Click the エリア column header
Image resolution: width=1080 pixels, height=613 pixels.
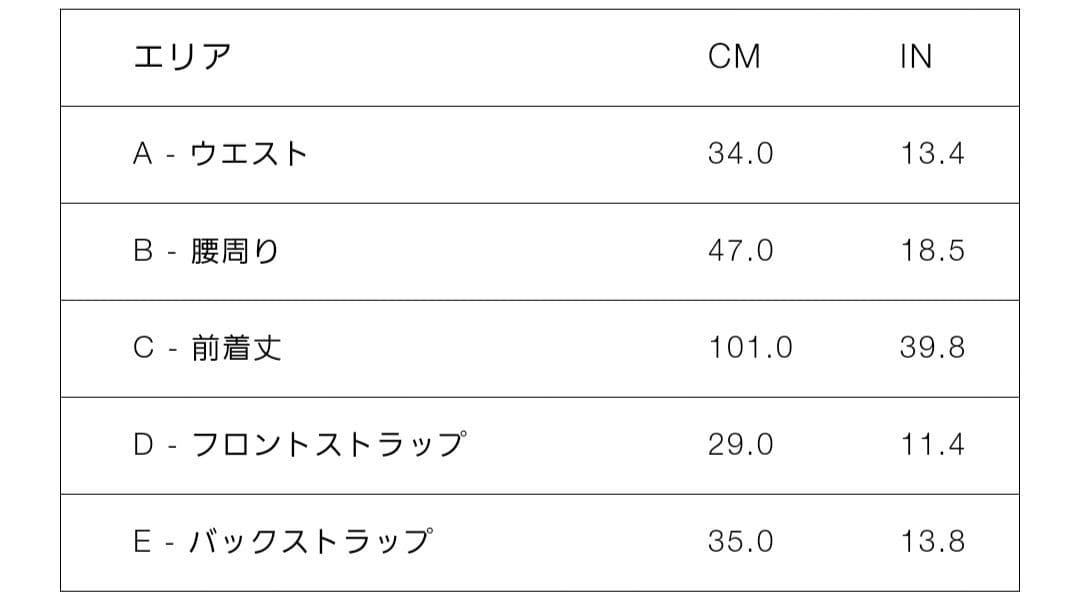coord(182,57)
